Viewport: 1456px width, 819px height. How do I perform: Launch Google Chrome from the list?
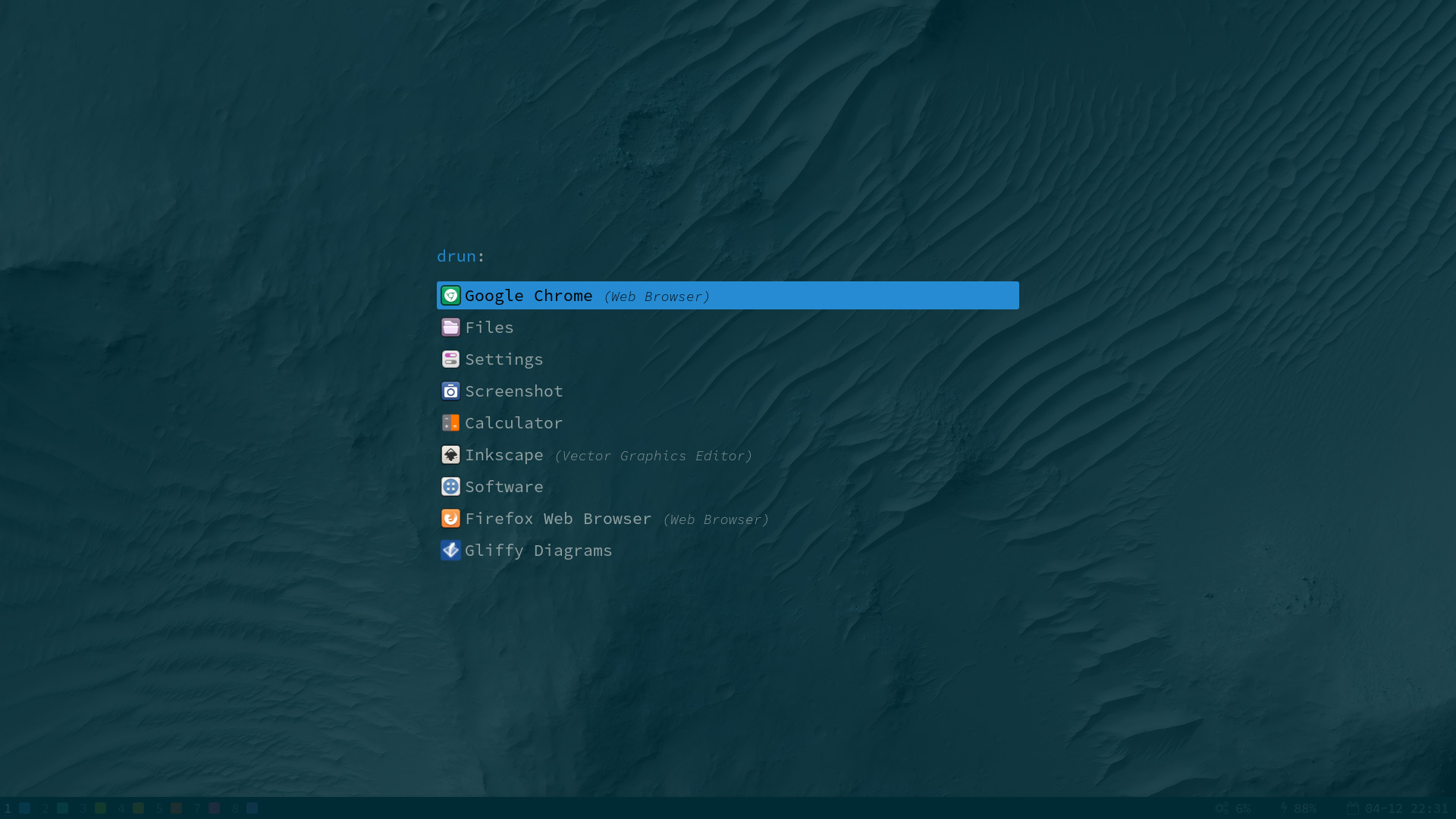pos(529,296)
